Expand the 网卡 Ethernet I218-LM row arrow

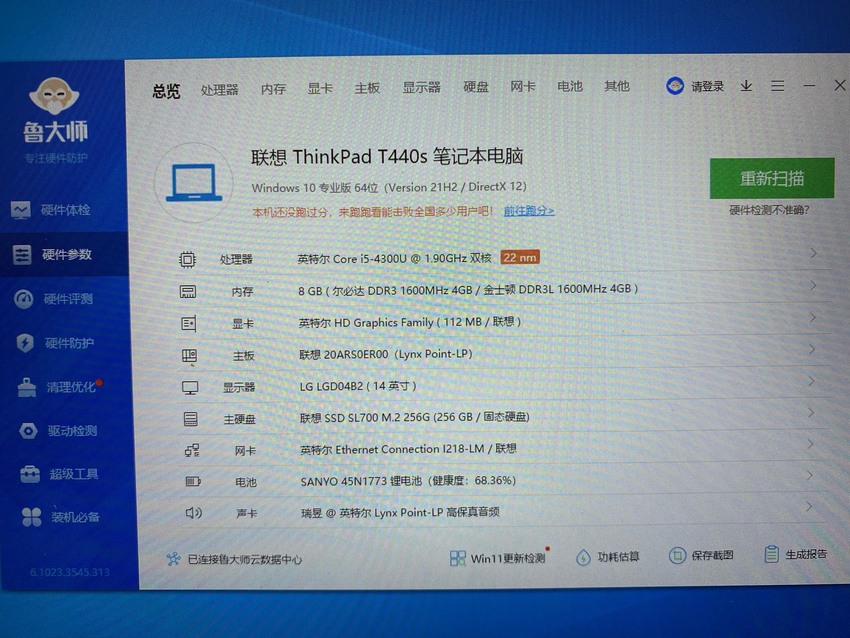[810, 444]
